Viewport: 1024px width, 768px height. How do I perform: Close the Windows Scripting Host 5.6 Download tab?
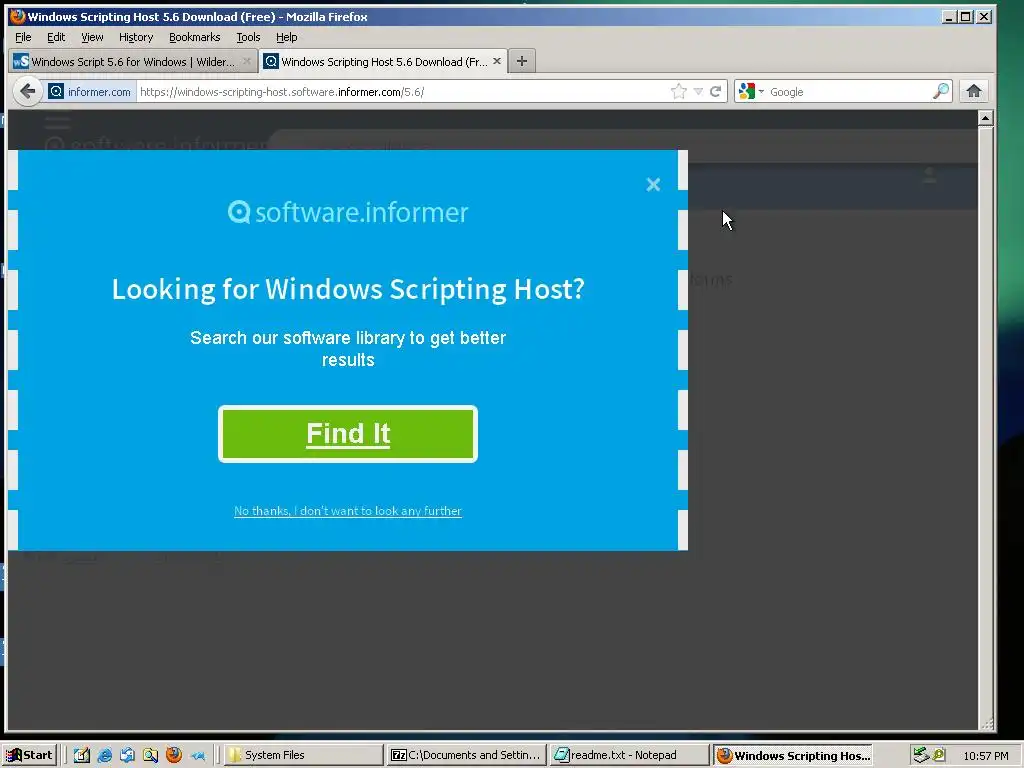(x=497, y=61)
